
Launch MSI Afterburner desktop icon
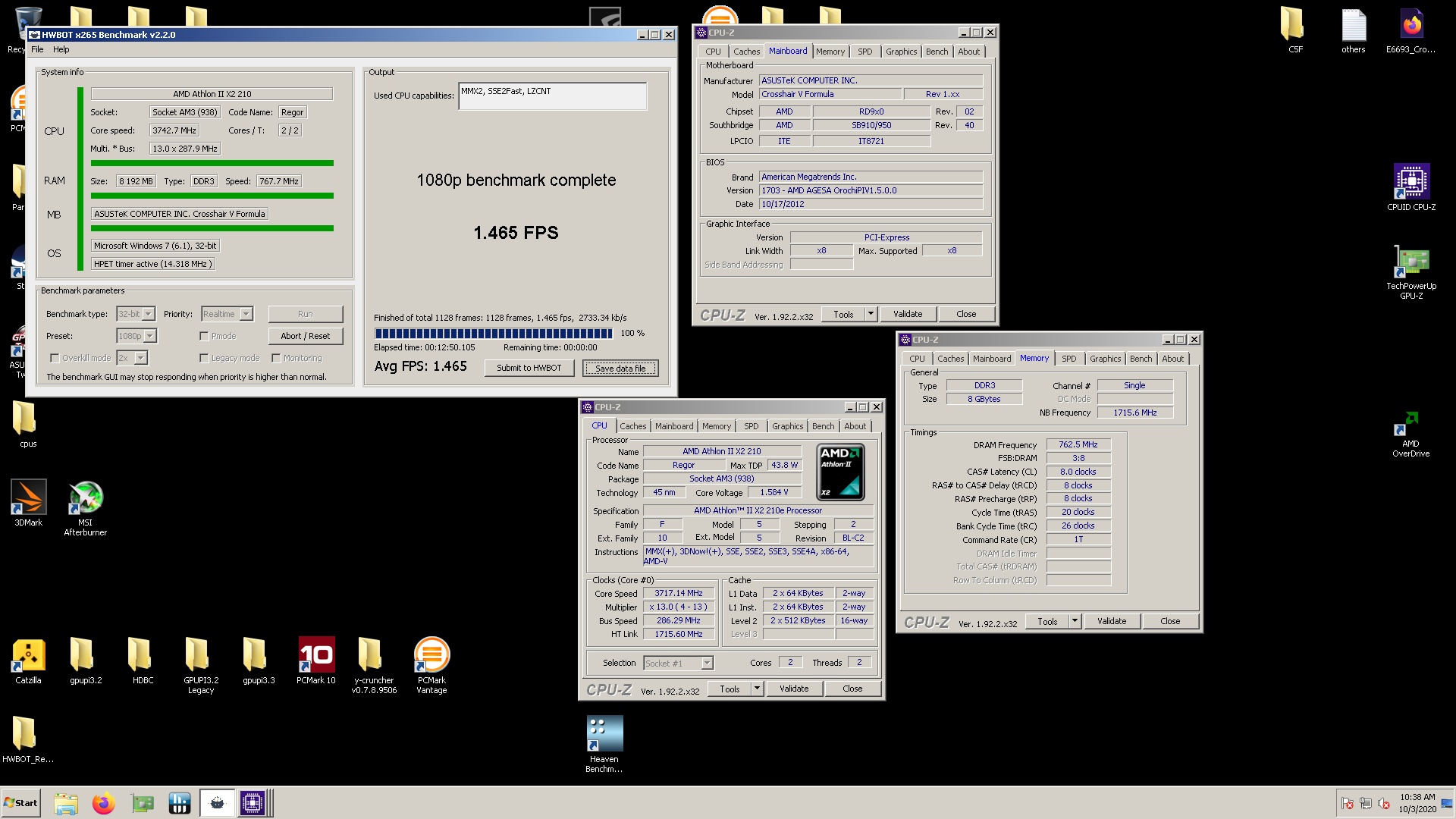click(x=86, y=509)
